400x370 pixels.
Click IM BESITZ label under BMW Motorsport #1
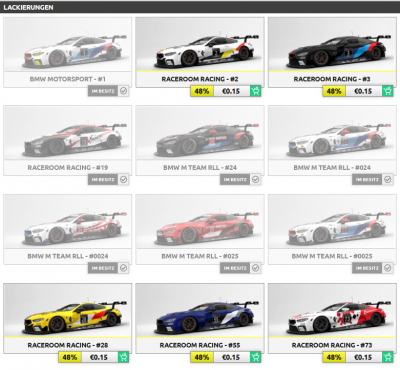(x=103, y=91)
